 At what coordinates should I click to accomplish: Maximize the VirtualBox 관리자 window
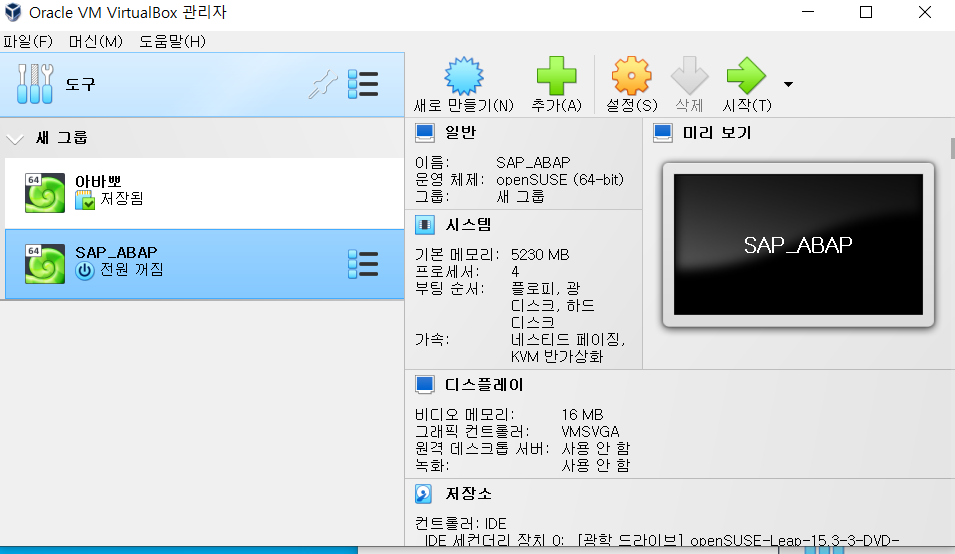pos(865,12)
